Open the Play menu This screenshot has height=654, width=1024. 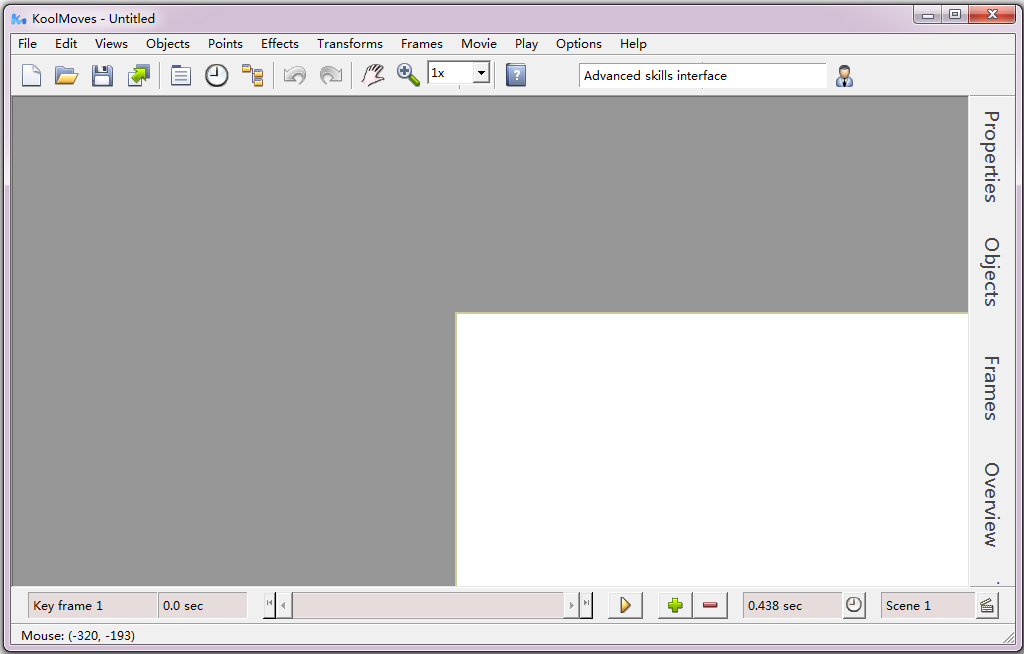(526, 44)
